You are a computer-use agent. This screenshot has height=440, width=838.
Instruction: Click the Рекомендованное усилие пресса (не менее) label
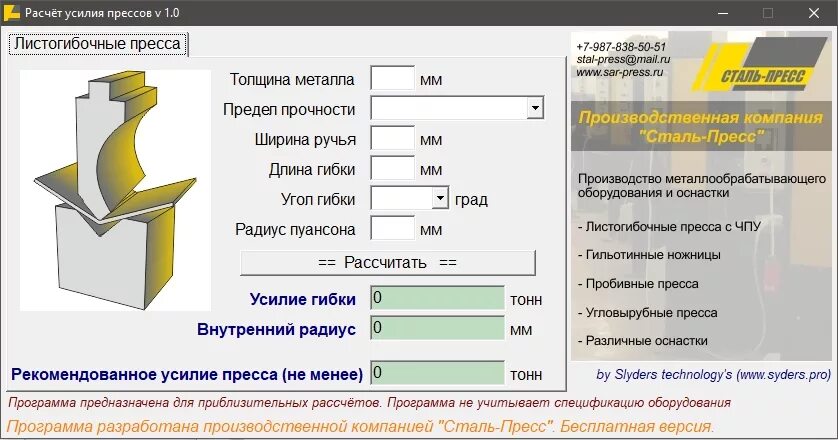point(187,374)
